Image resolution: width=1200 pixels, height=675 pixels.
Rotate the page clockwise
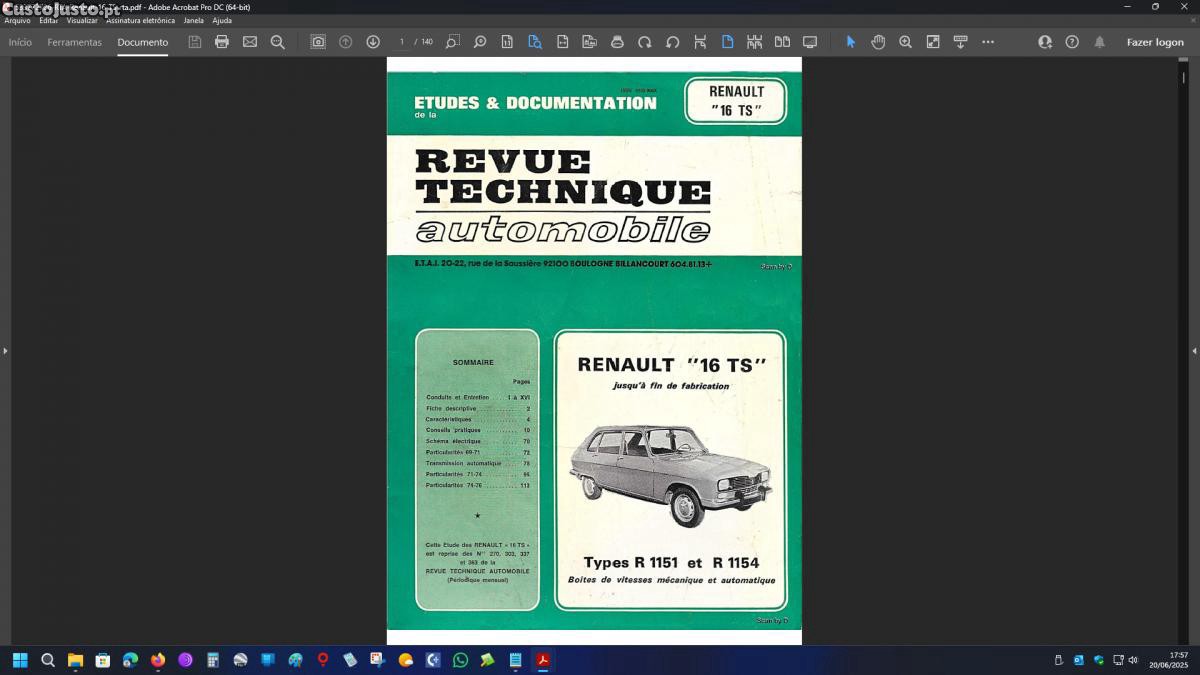(x=645, y=42)
